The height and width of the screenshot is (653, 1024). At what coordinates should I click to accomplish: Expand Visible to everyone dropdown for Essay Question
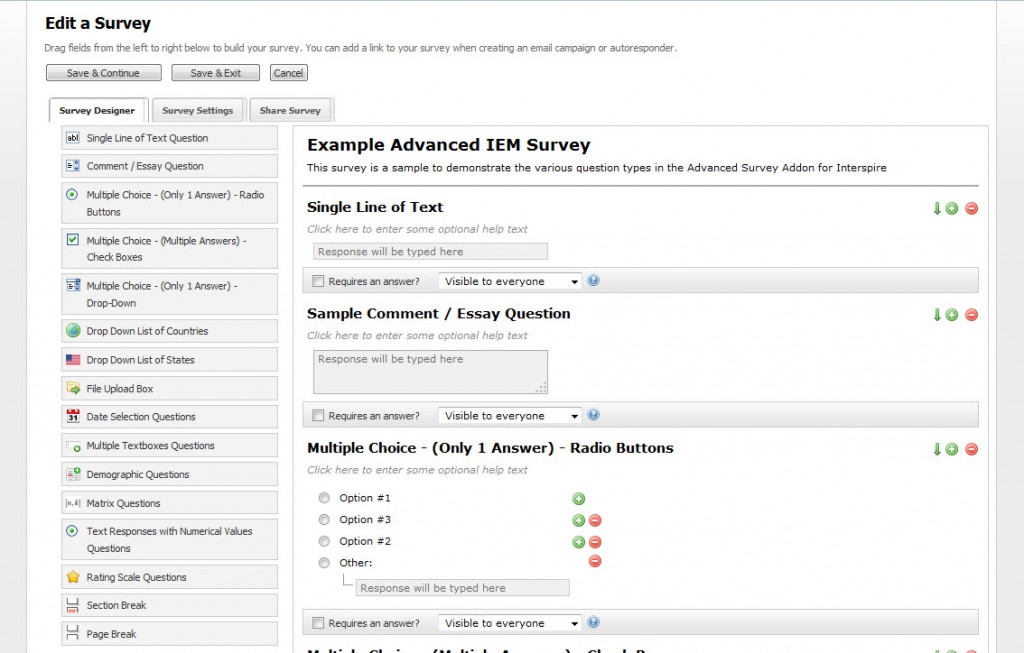click(509, 416)
